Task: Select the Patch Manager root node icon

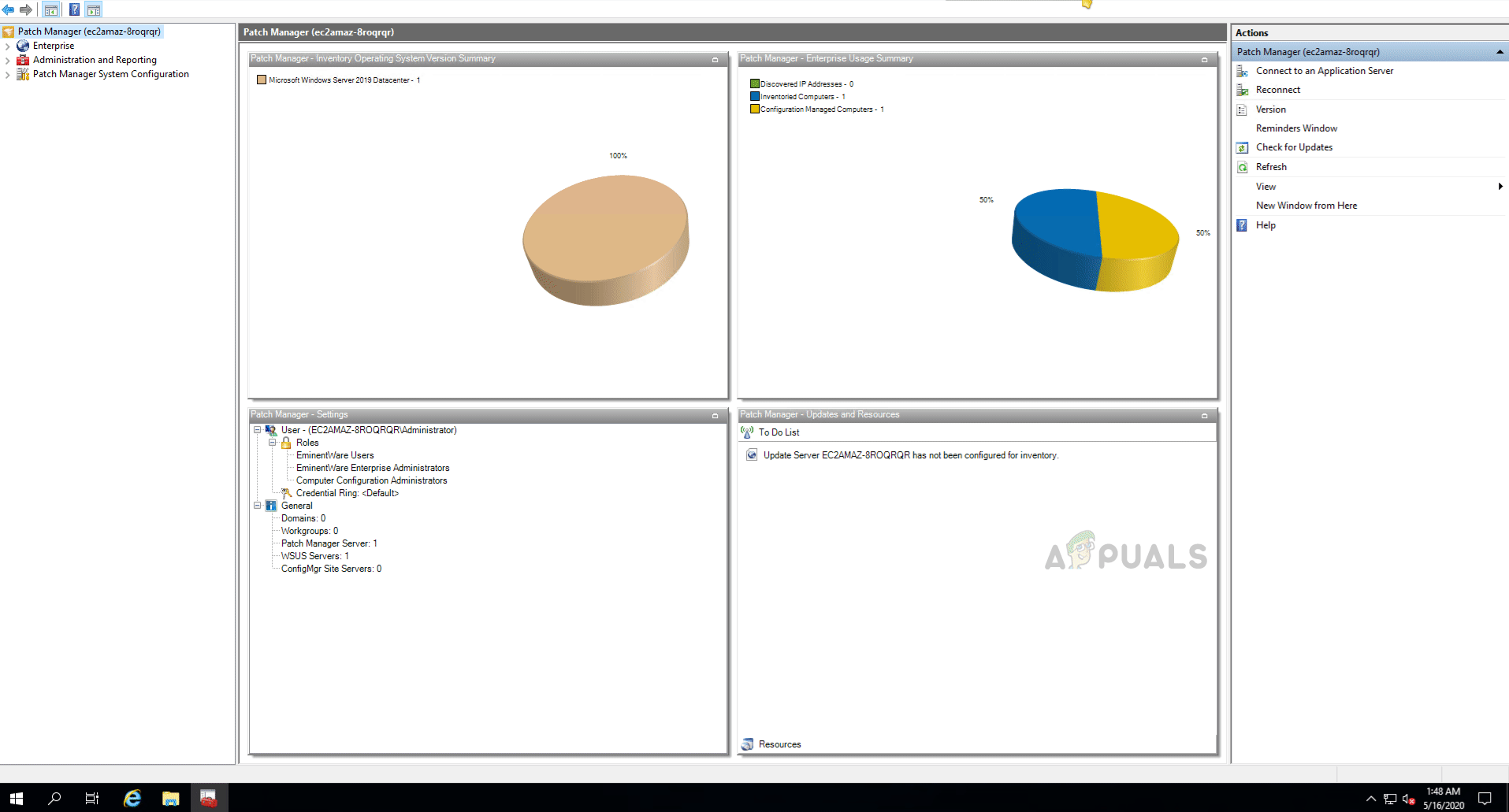Action: (x=9, y=32)
